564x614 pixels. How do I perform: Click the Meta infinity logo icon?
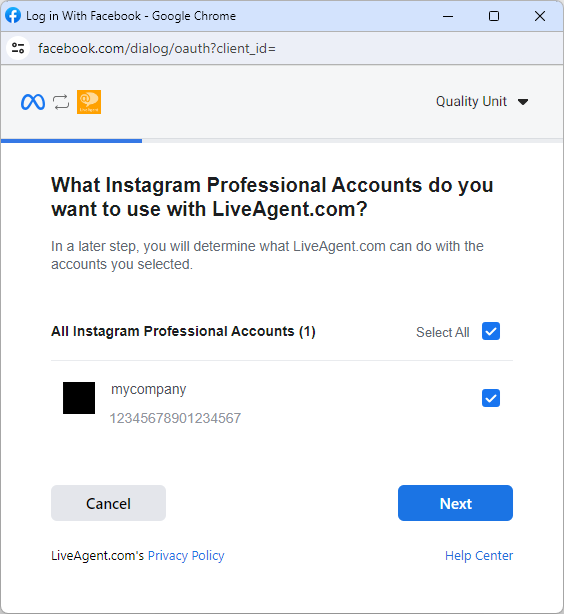[x=33, y=102]
